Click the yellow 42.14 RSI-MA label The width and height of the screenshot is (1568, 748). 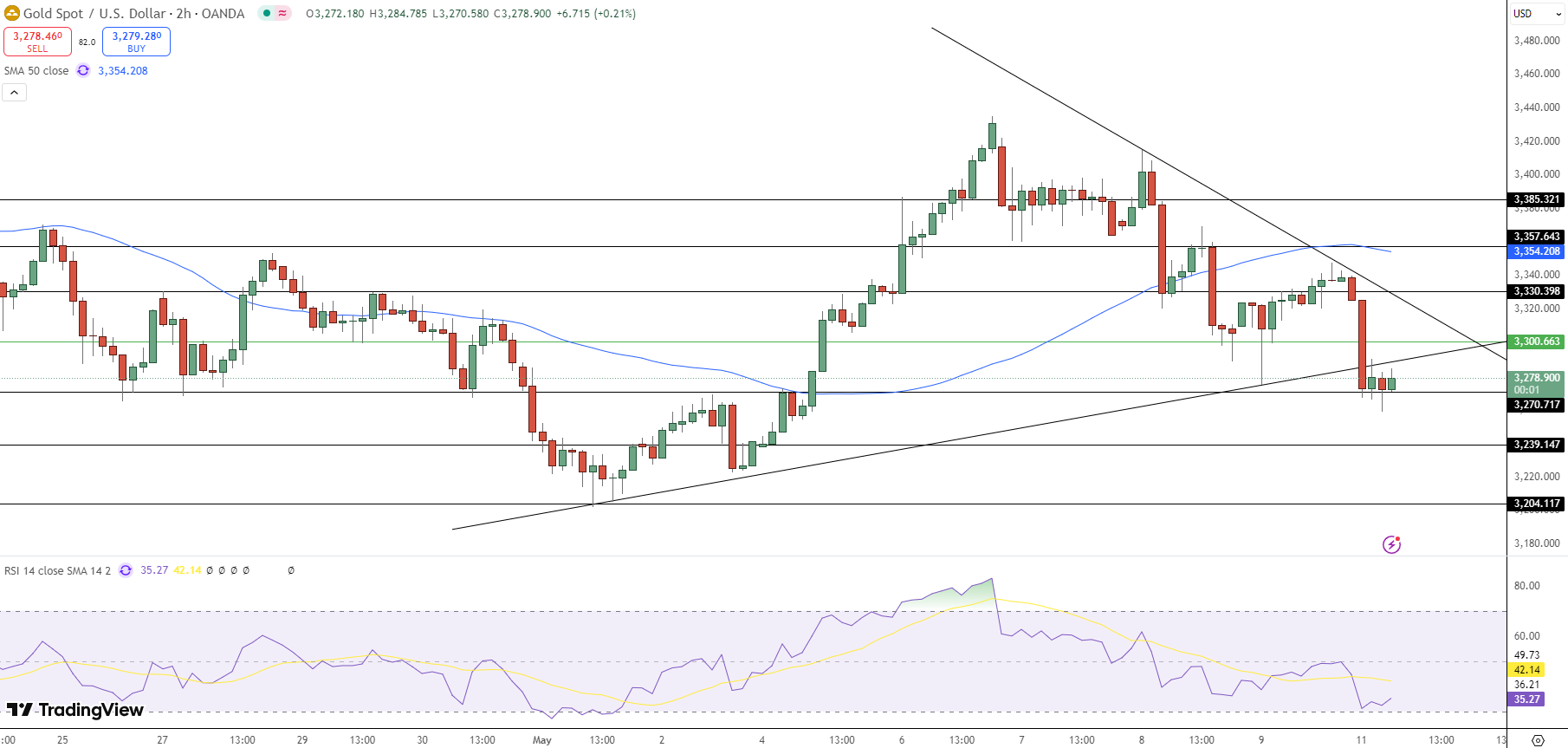(x=1526, y=670)
